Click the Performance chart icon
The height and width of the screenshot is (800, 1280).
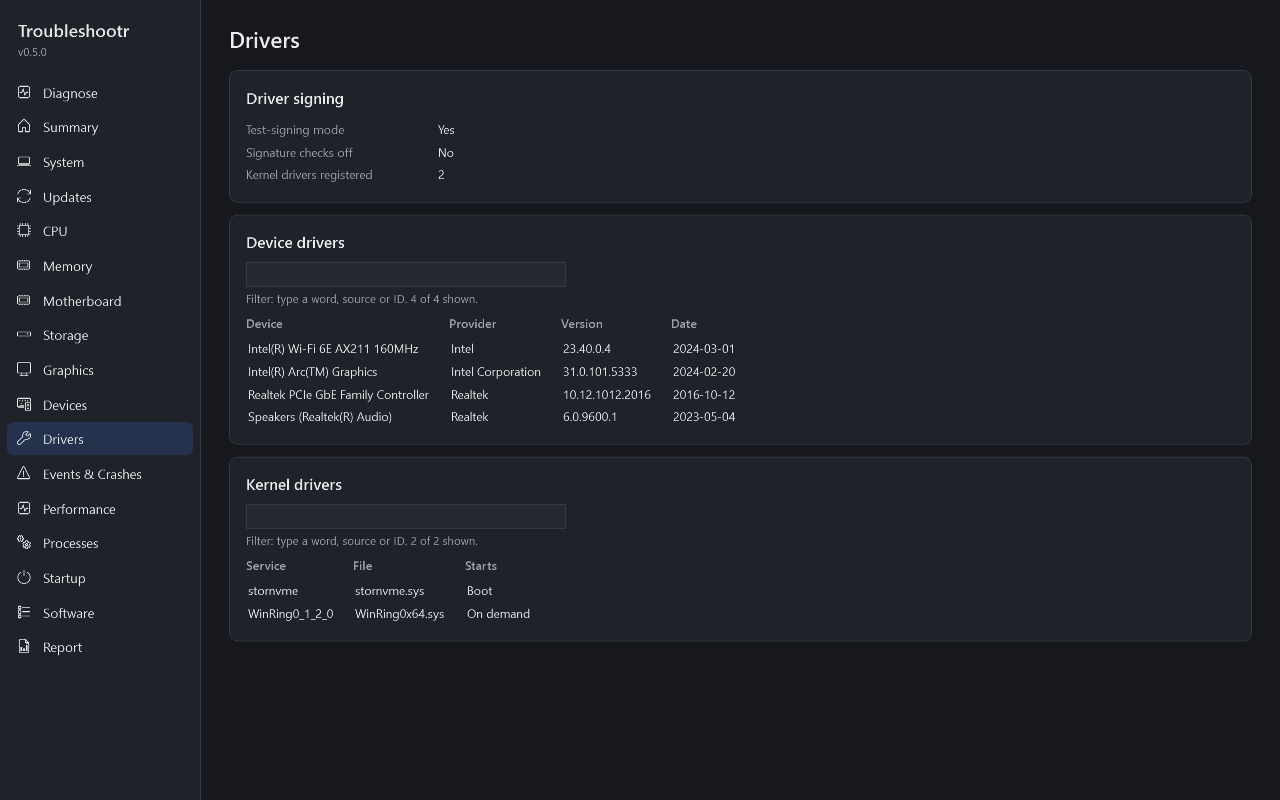(24, 508)
